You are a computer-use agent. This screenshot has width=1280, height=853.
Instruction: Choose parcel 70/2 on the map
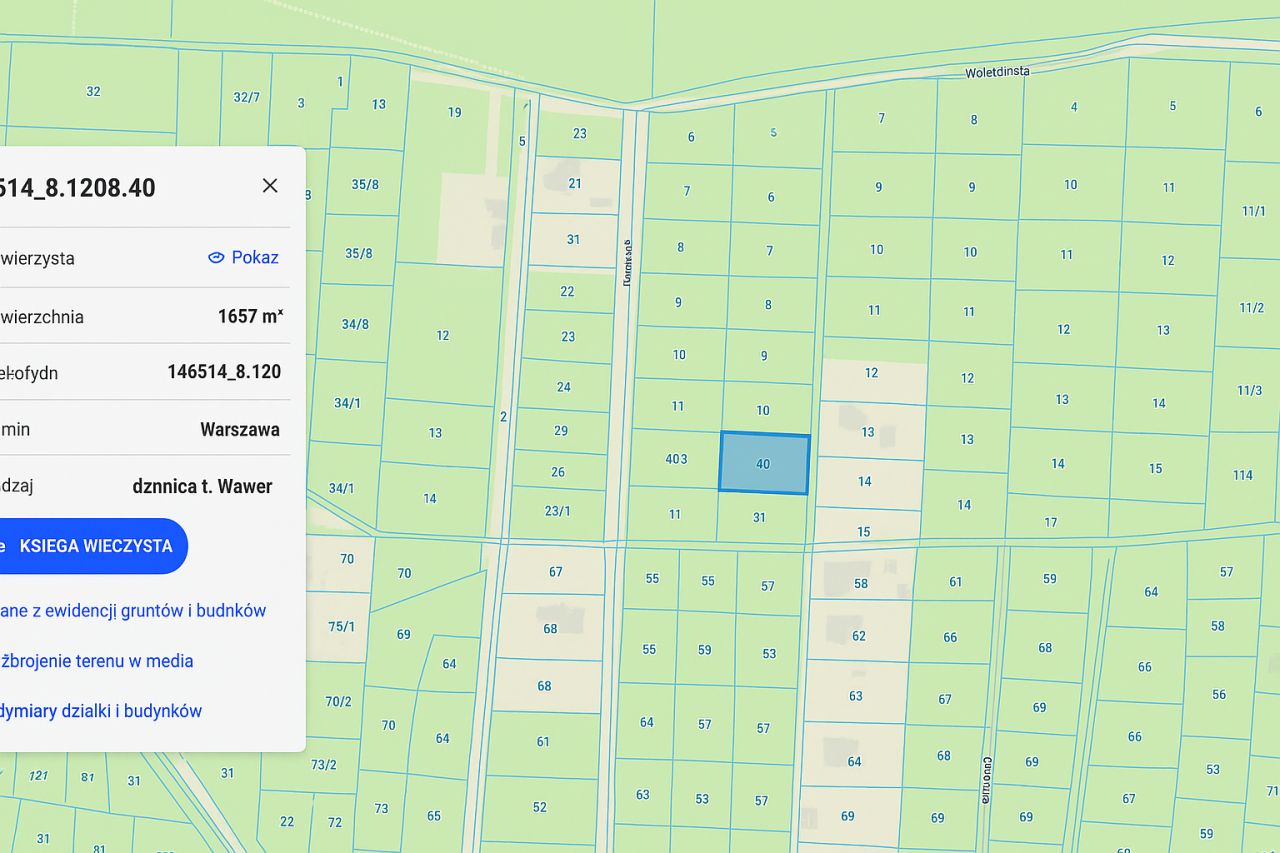338,701
